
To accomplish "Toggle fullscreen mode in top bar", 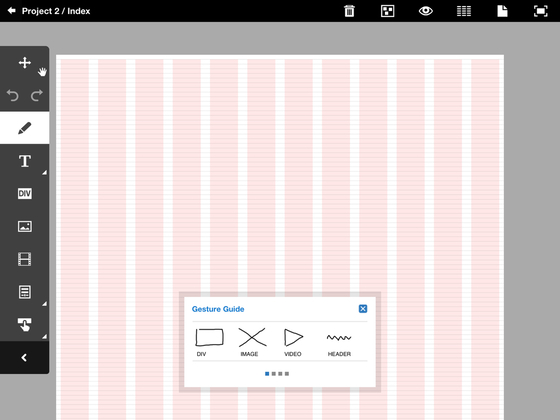I will click(x=541, y=11).
